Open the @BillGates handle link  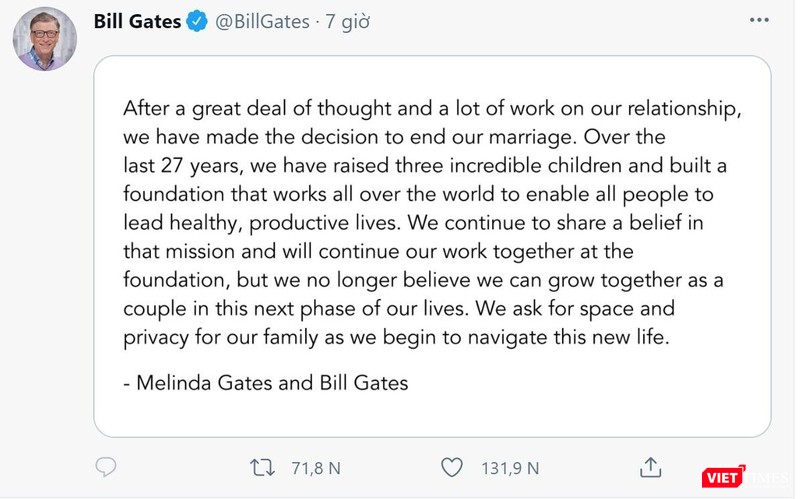coord(263,21)
